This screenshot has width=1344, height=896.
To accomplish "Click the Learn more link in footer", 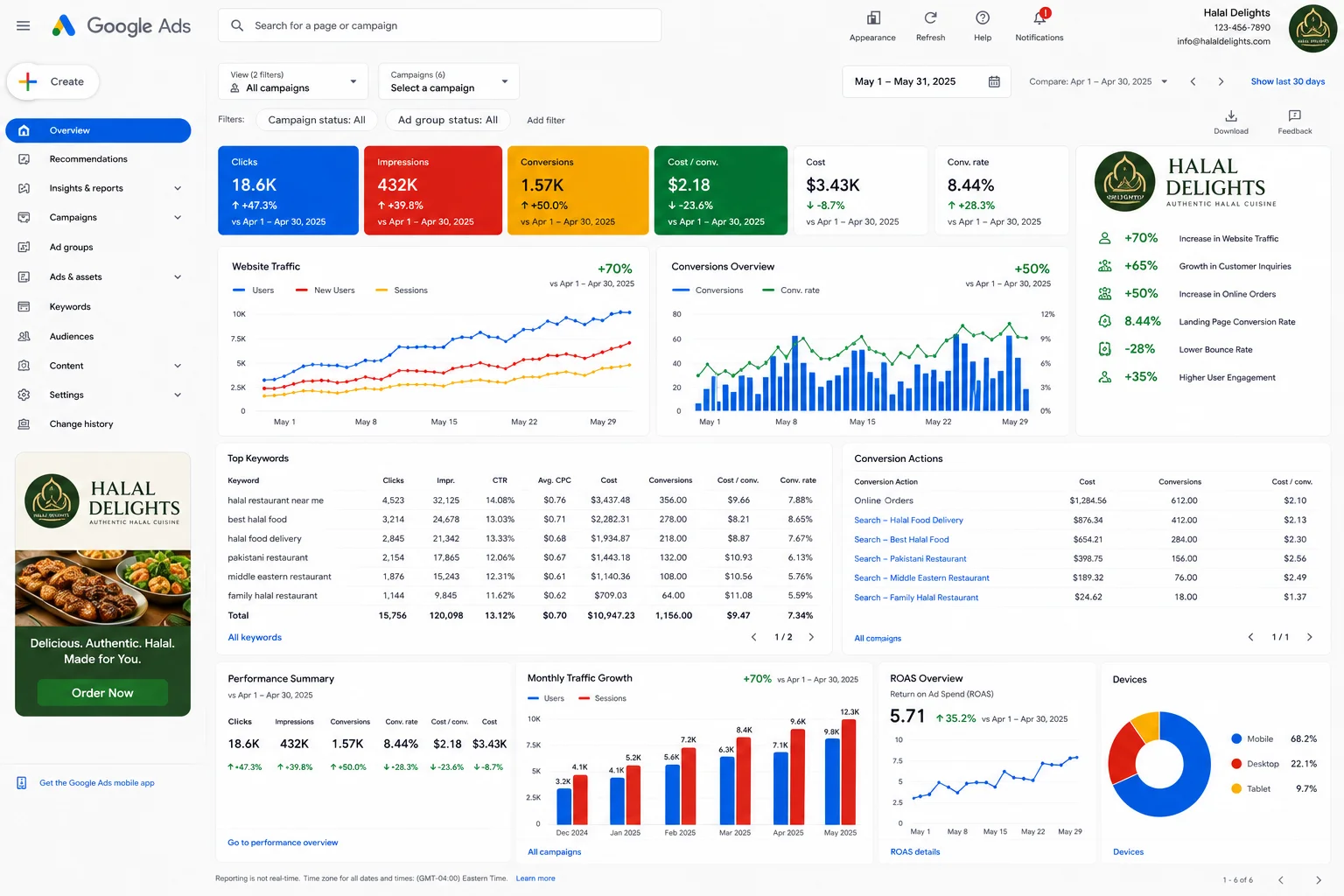I will pos(535,878).
